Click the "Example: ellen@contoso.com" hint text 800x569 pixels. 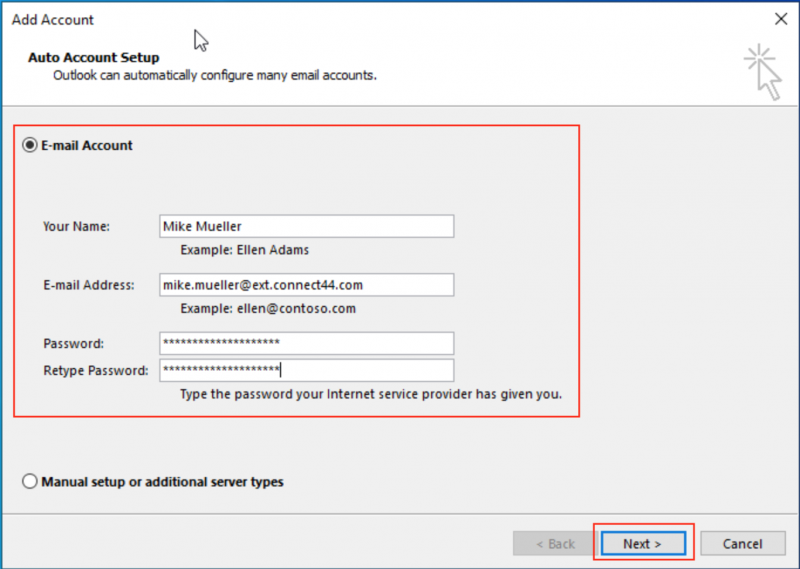[267, 309]
